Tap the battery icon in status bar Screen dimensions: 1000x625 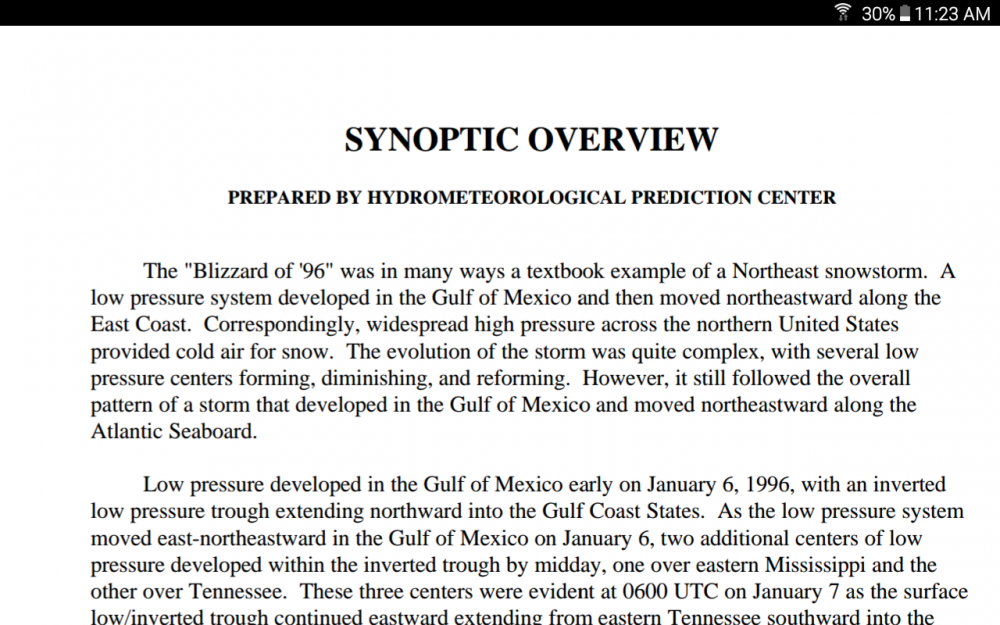click(904, 13)
